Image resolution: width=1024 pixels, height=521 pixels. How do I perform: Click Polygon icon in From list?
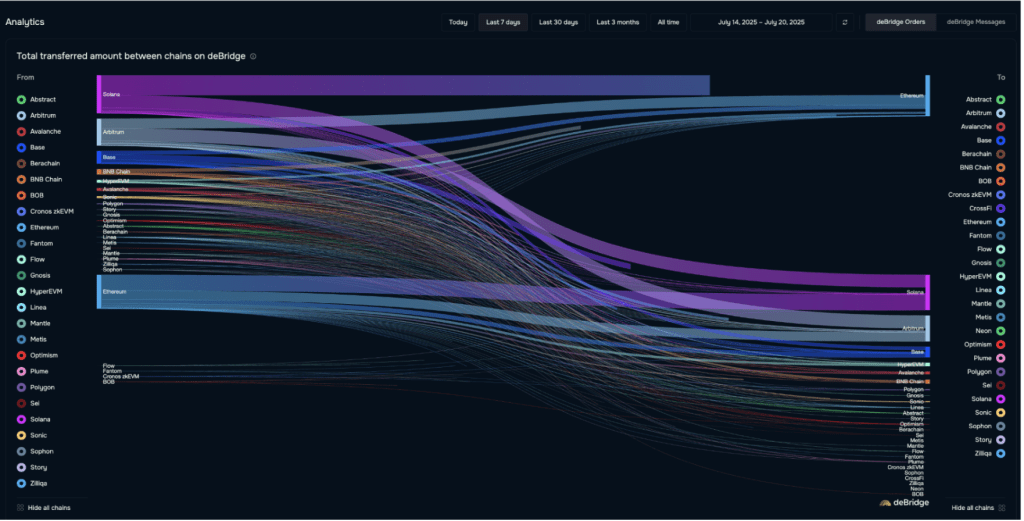[x=22, y=388]
